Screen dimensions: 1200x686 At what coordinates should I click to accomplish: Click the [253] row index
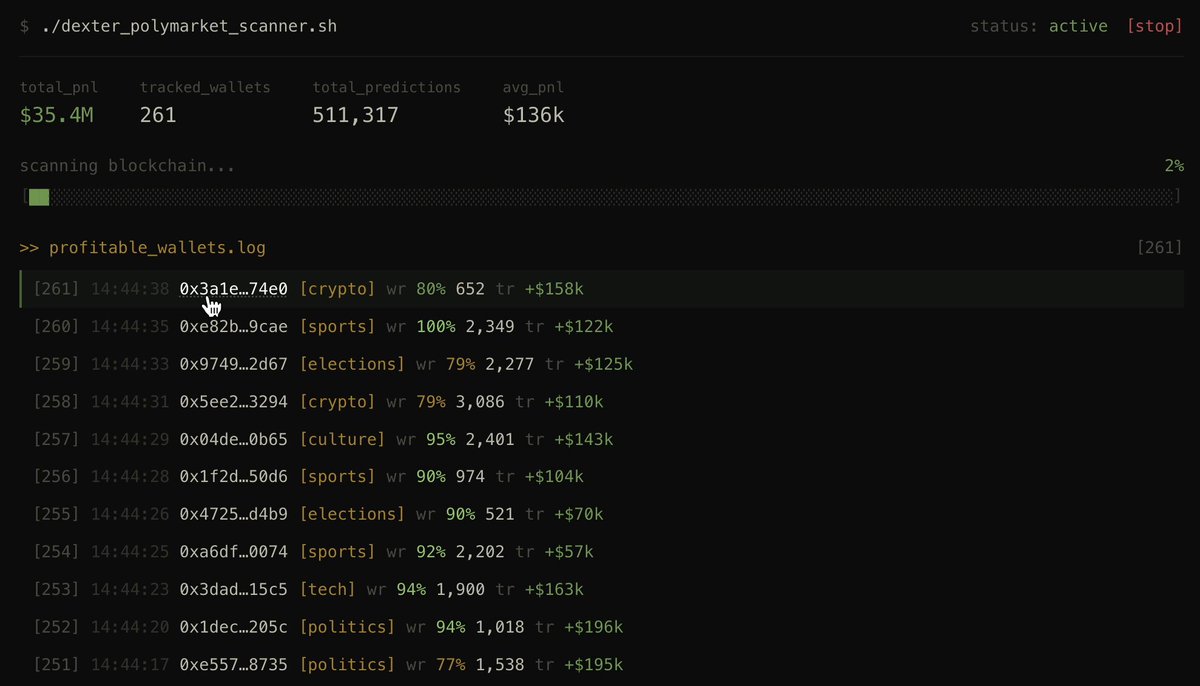coord(57,589)
